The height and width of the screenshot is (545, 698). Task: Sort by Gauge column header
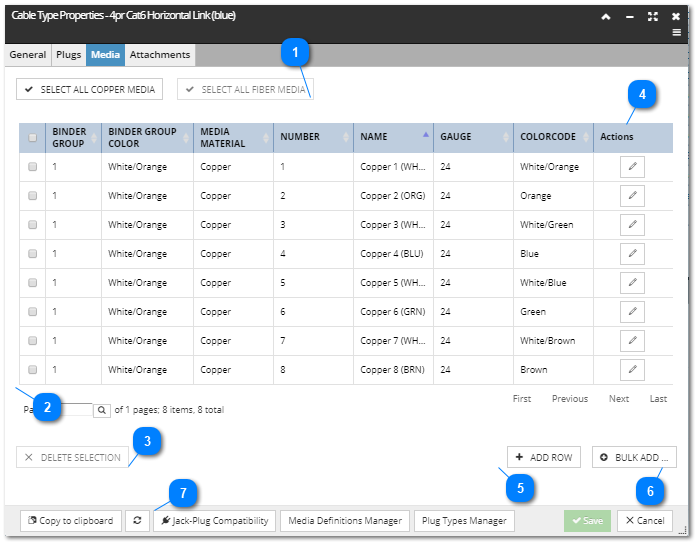coord(474,138)
